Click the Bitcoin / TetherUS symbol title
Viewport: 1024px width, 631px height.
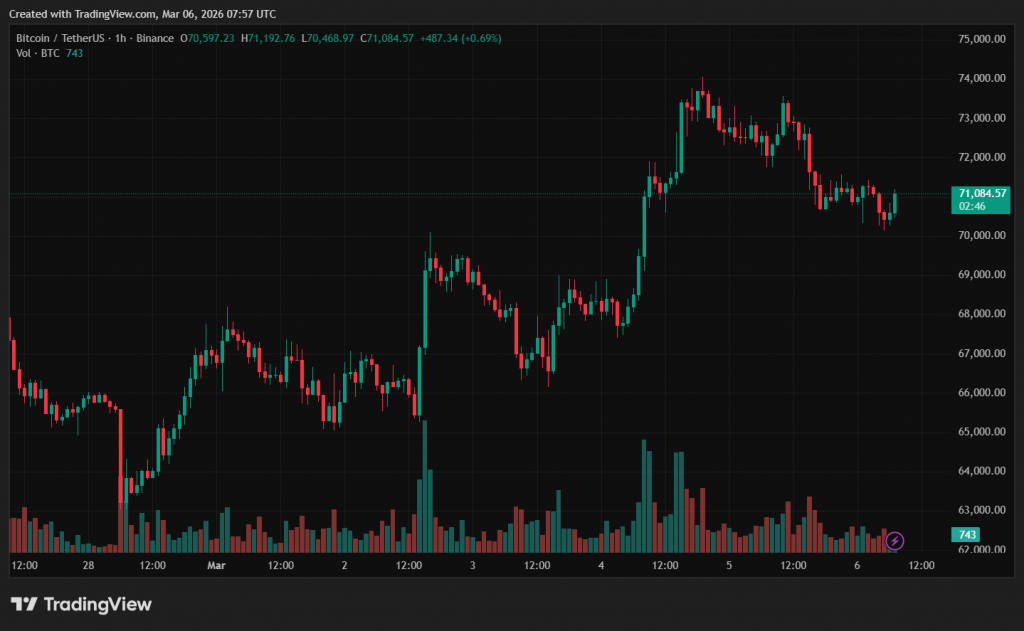tap(66, 38)
